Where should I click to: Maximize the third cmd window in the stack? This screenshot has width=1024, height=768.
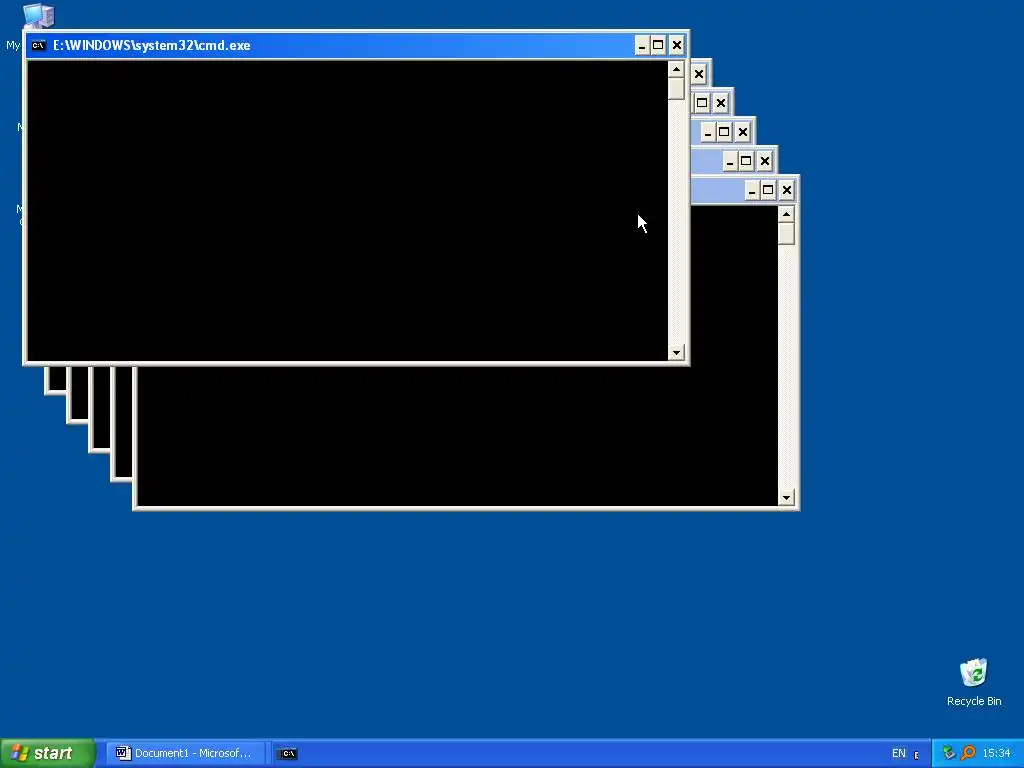coord(702,103)
